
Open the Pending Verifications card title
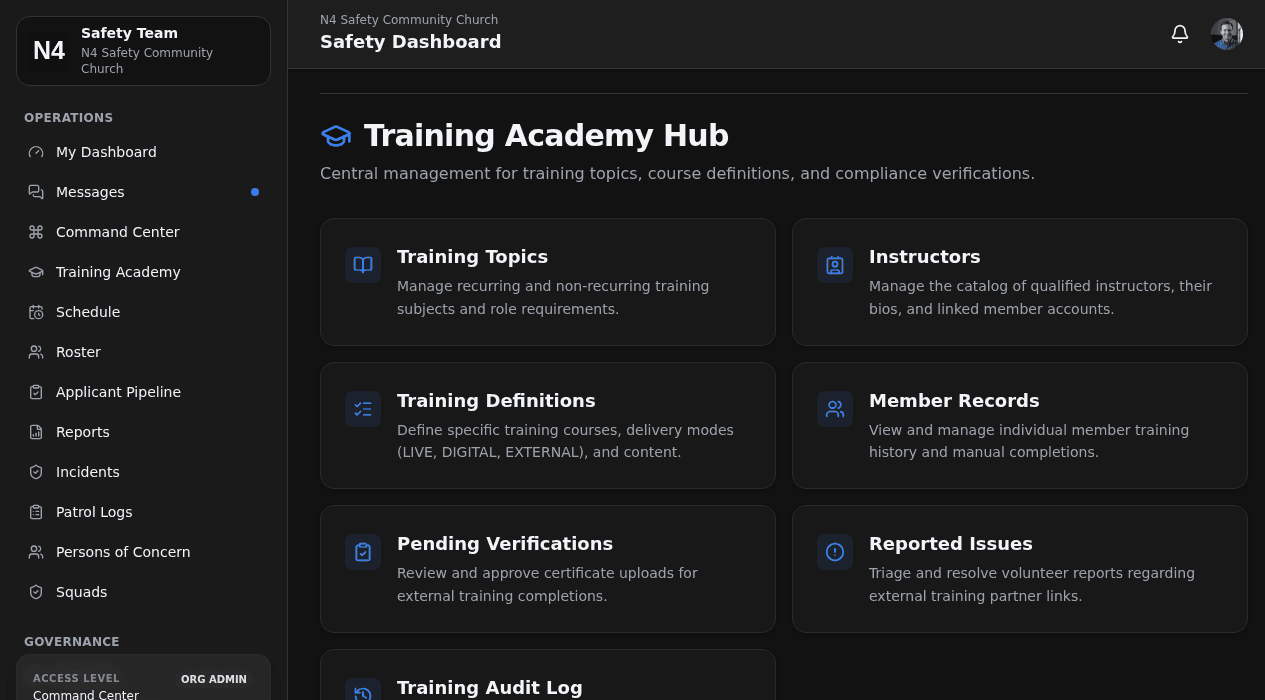pos(505,544)
